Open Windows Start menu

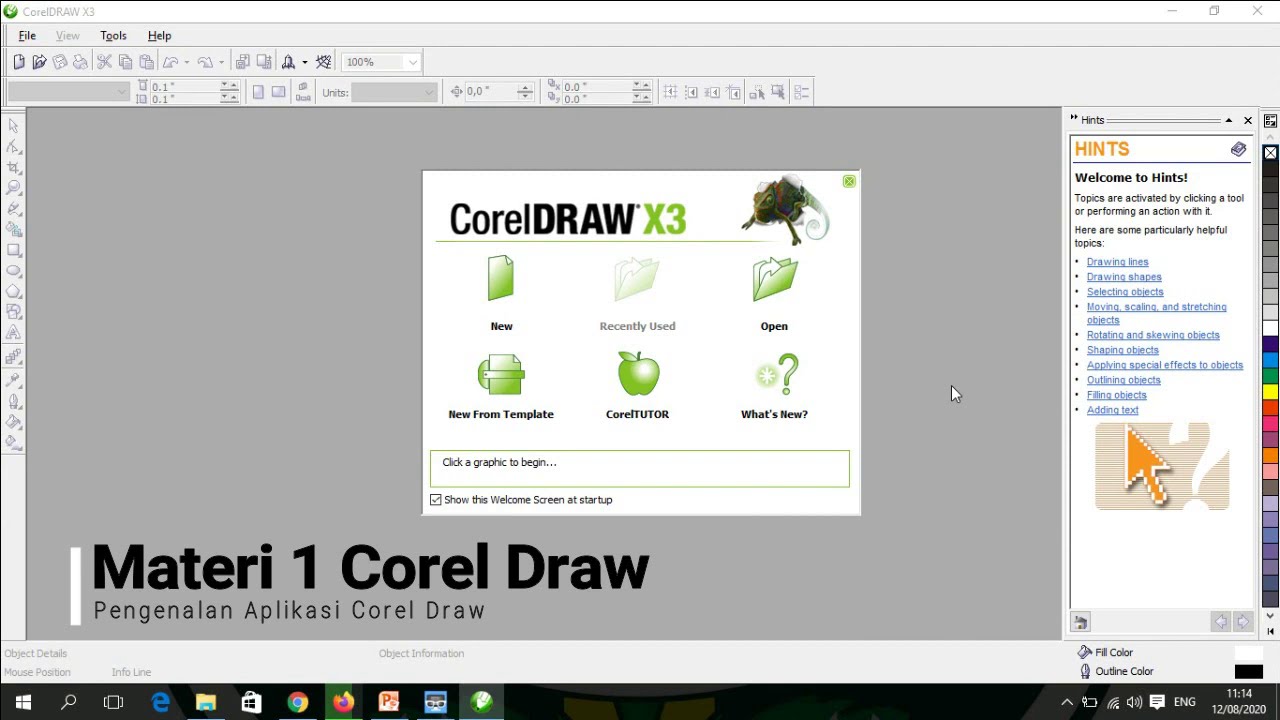point(23,702)
